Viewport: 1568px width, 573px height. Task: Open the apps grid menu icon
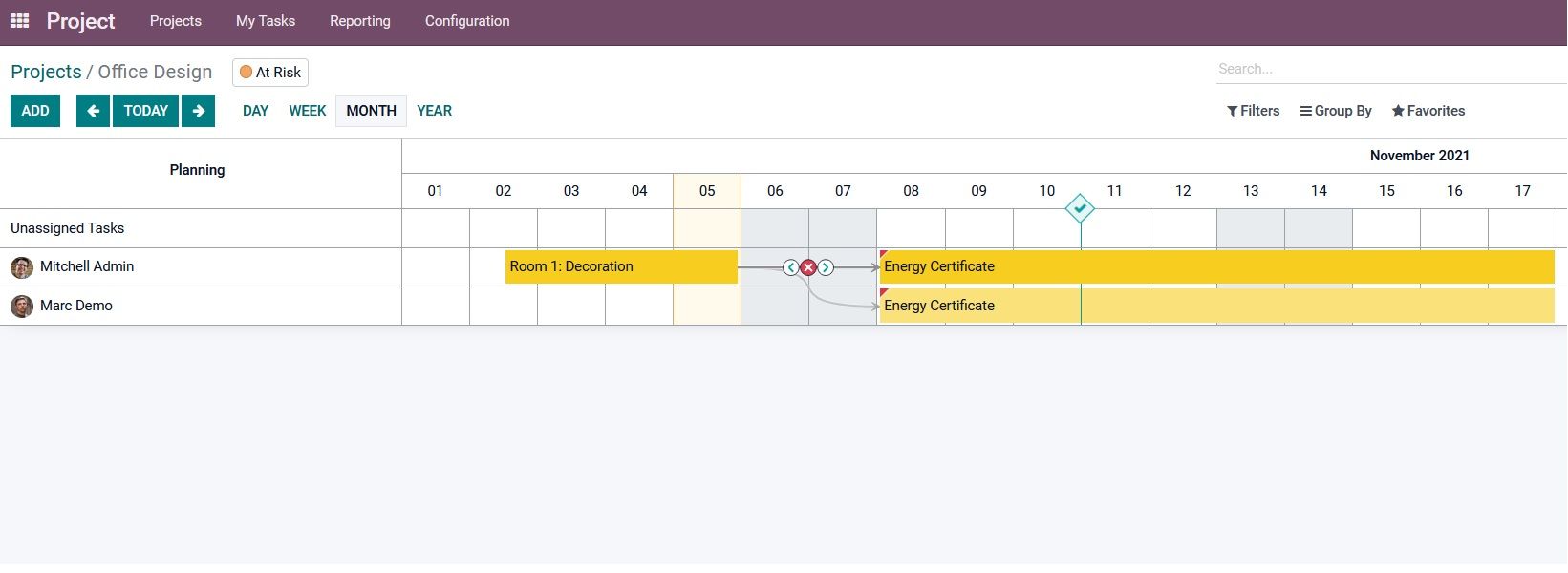(x=19, y=20)
